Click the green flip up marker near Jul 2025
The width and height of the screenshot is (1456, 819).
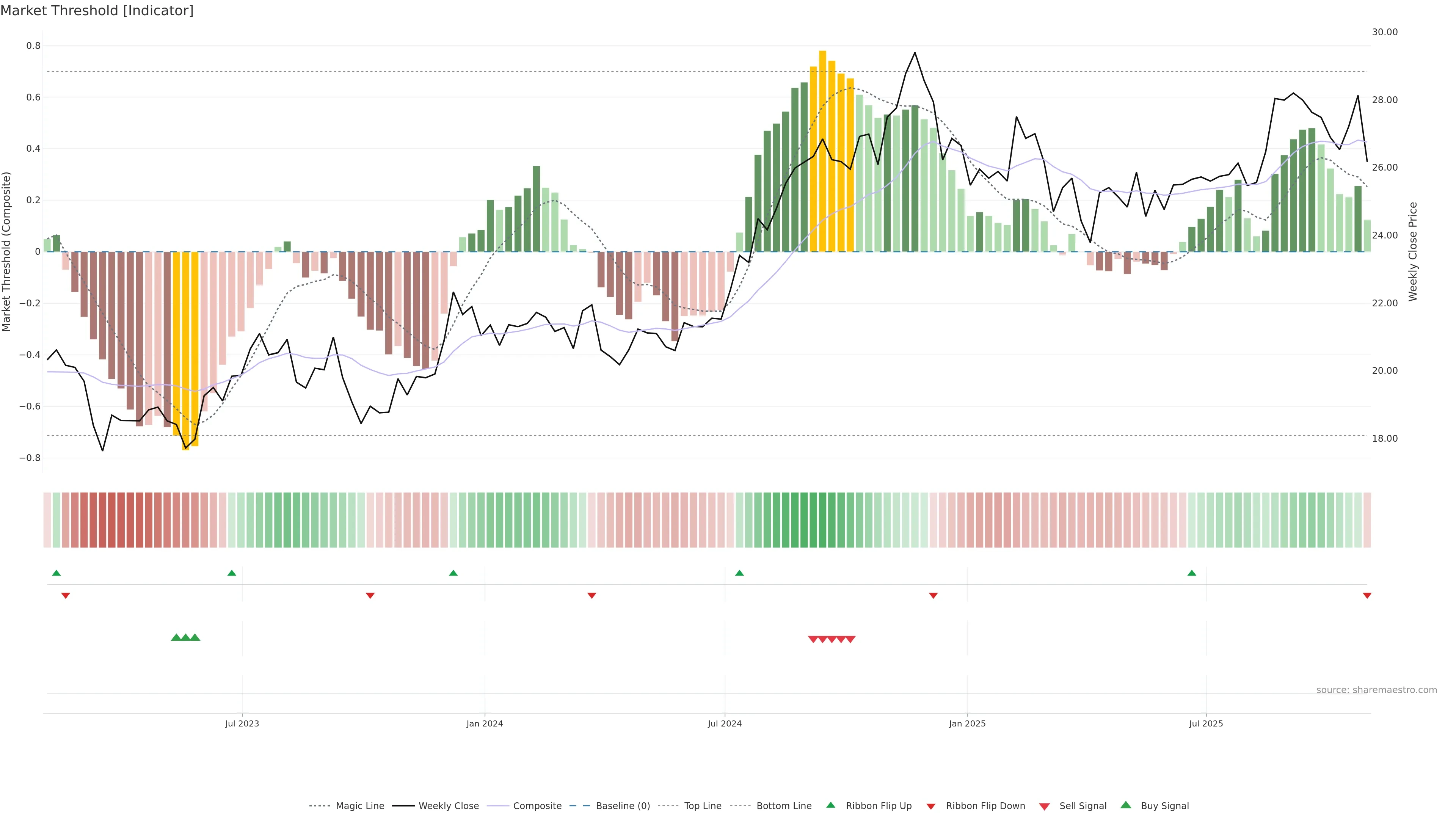point(1191,573)
